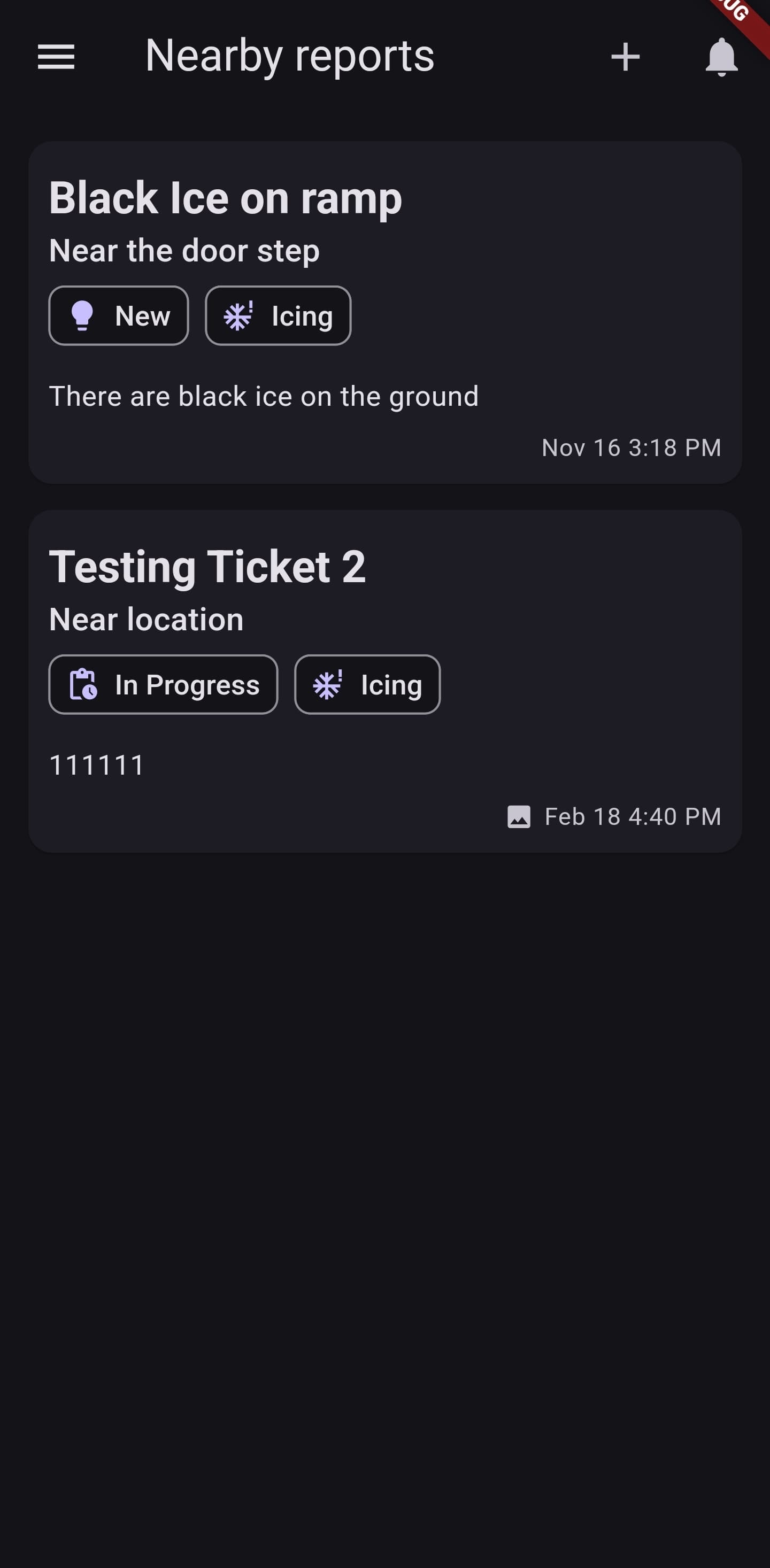The image size is (770, 1568).
Task: Select the In Progress status chip
Action: click(163, 685)
